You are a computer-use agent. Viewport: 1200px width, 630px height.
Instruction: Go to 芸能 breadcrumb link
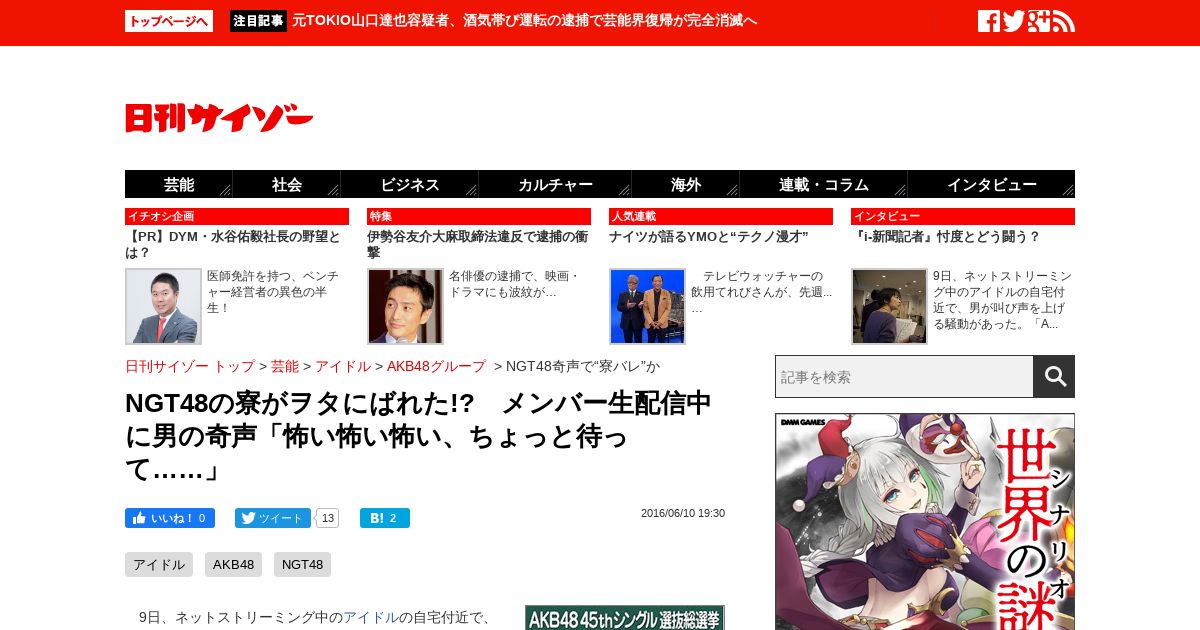click(285, 366)
